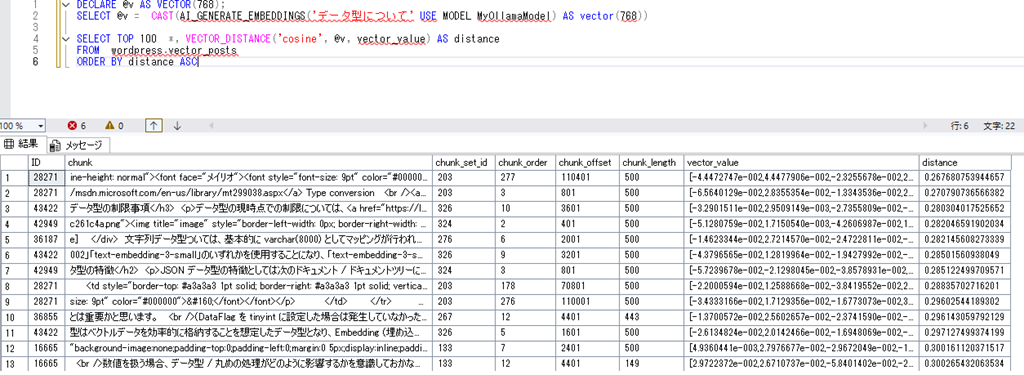Go to previous issue with up arrow
This screenshot has height=375, width=1024.
(x=153, y=125)
